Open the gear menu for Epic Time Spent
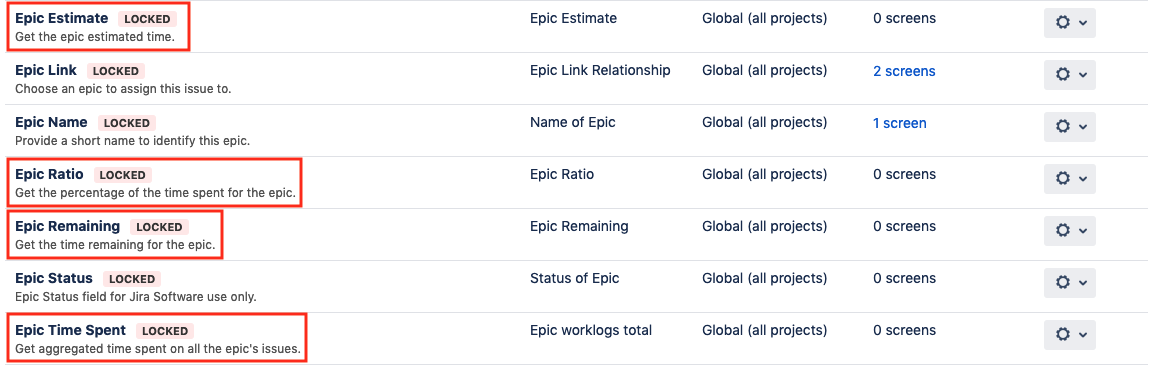Viewport: 1156px width, 366px height. 1069,335
